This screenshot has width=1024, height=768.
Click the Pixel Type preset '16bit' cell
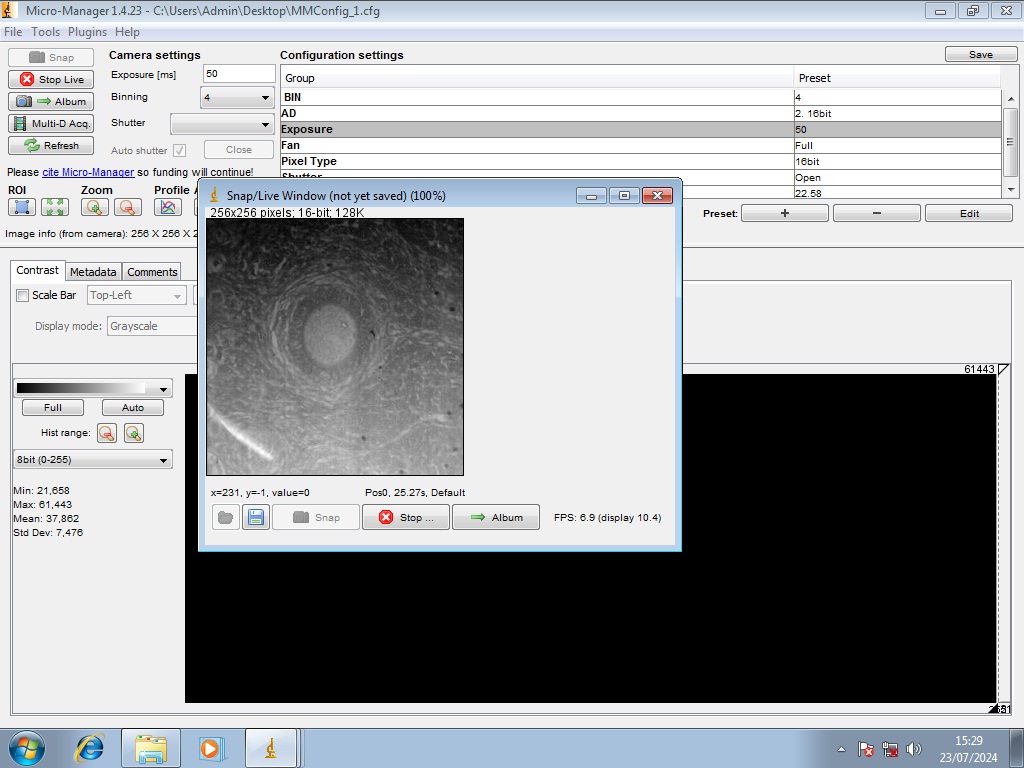point(897,161)
